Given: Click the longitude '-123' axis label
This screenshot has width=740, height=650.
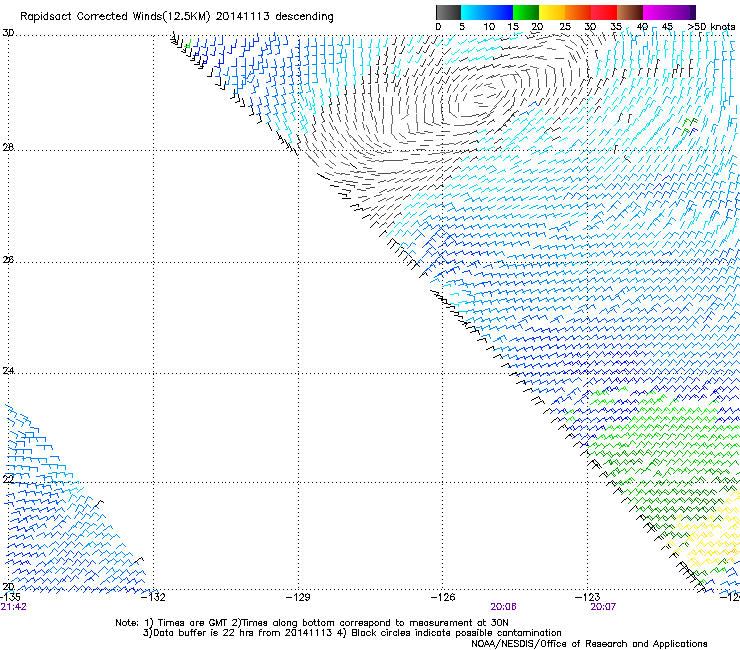Looking at the screenshot, I should tap(588, 597).
